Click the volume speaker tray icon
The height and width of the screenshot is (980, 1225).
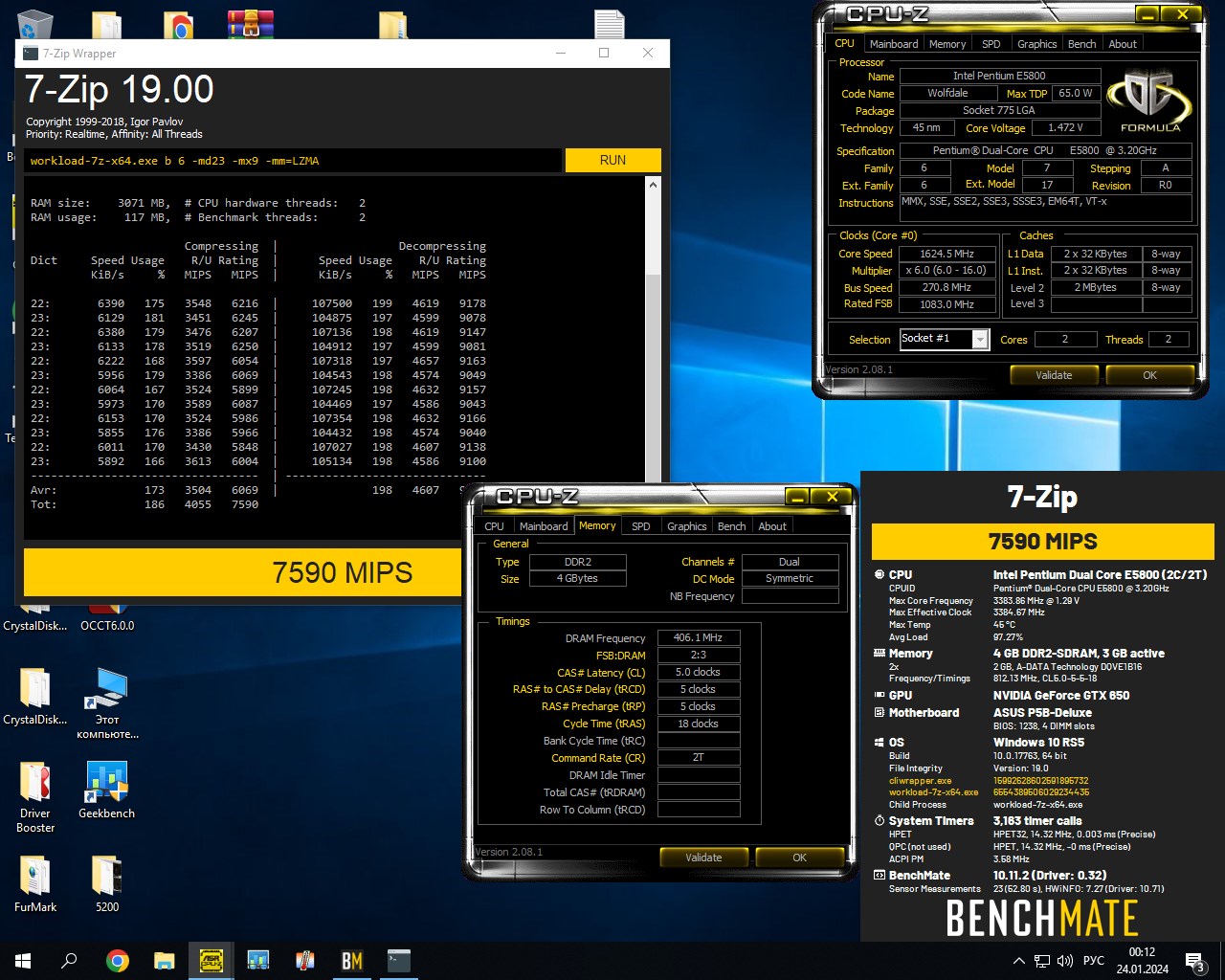coord(1065,961)
